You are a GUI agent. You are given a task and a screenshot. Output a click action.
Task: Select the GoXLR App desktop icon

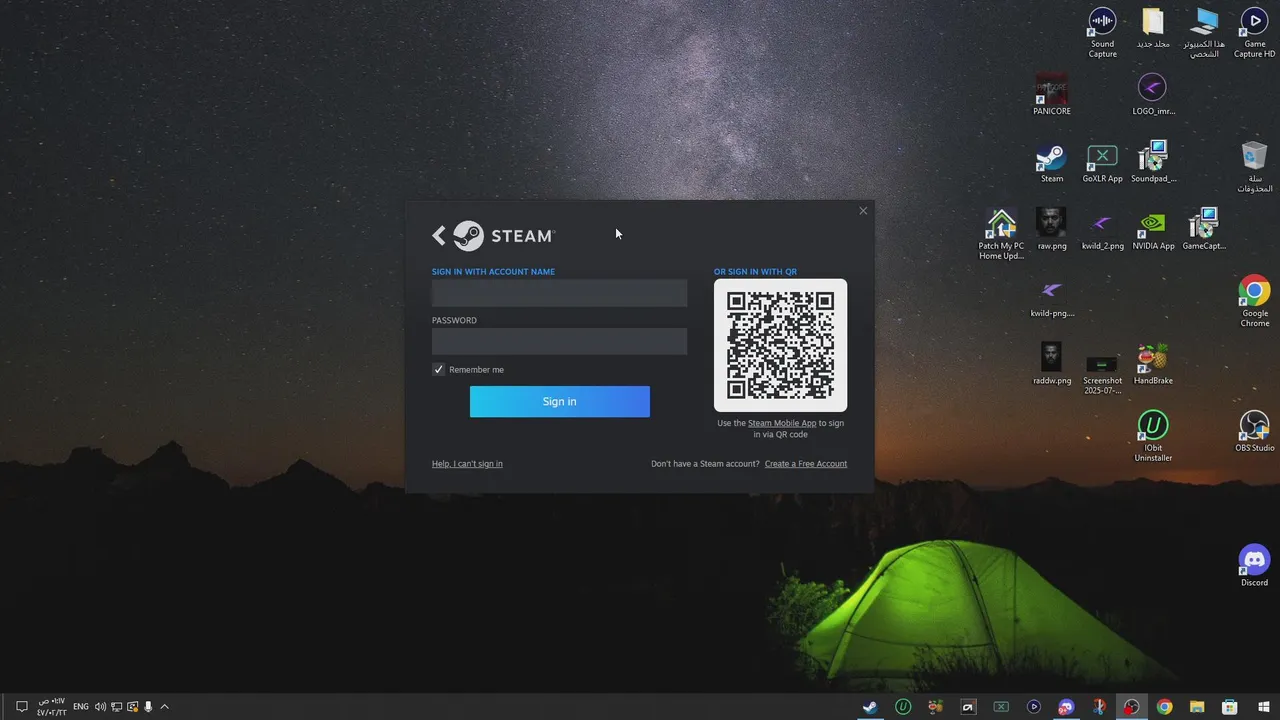(1102, 163)
